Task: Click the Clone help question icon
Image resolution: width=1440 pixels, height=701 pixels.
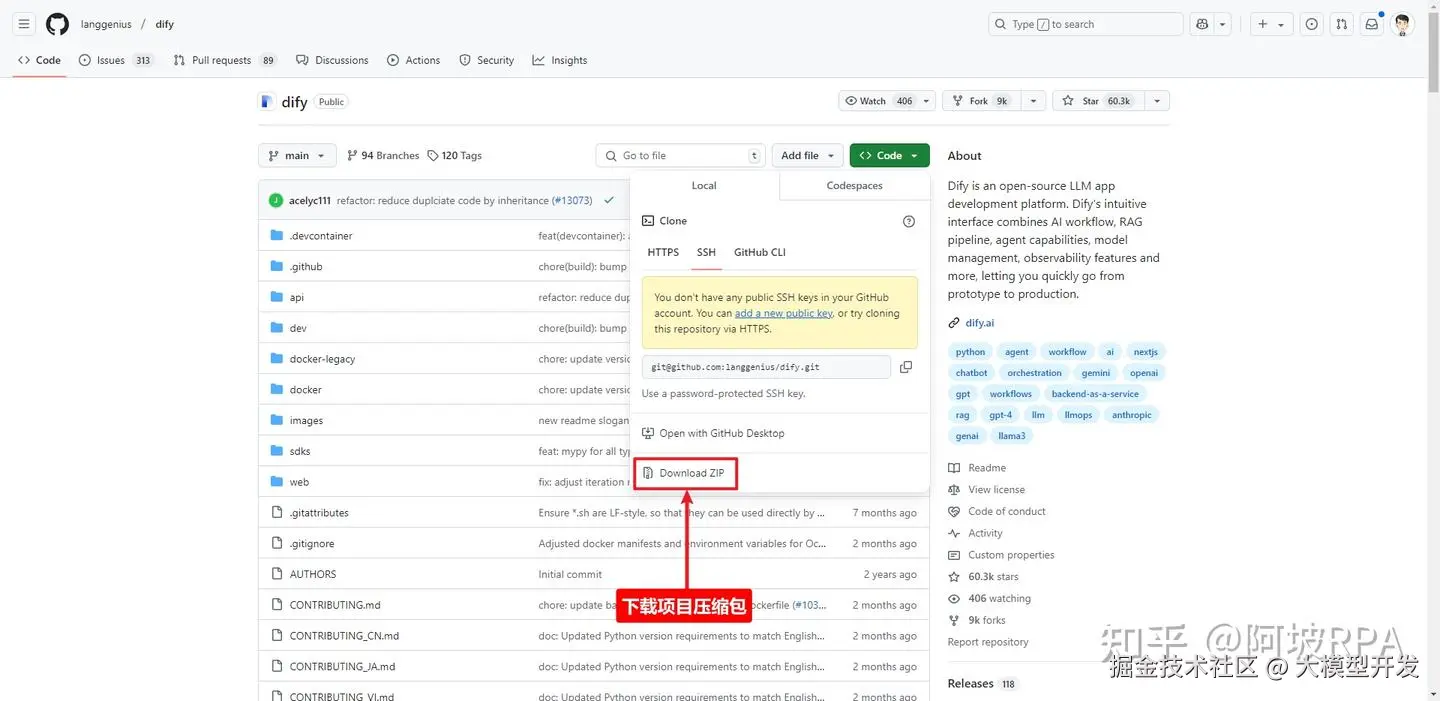Action: pyautogui.click(x=909, y=221)
